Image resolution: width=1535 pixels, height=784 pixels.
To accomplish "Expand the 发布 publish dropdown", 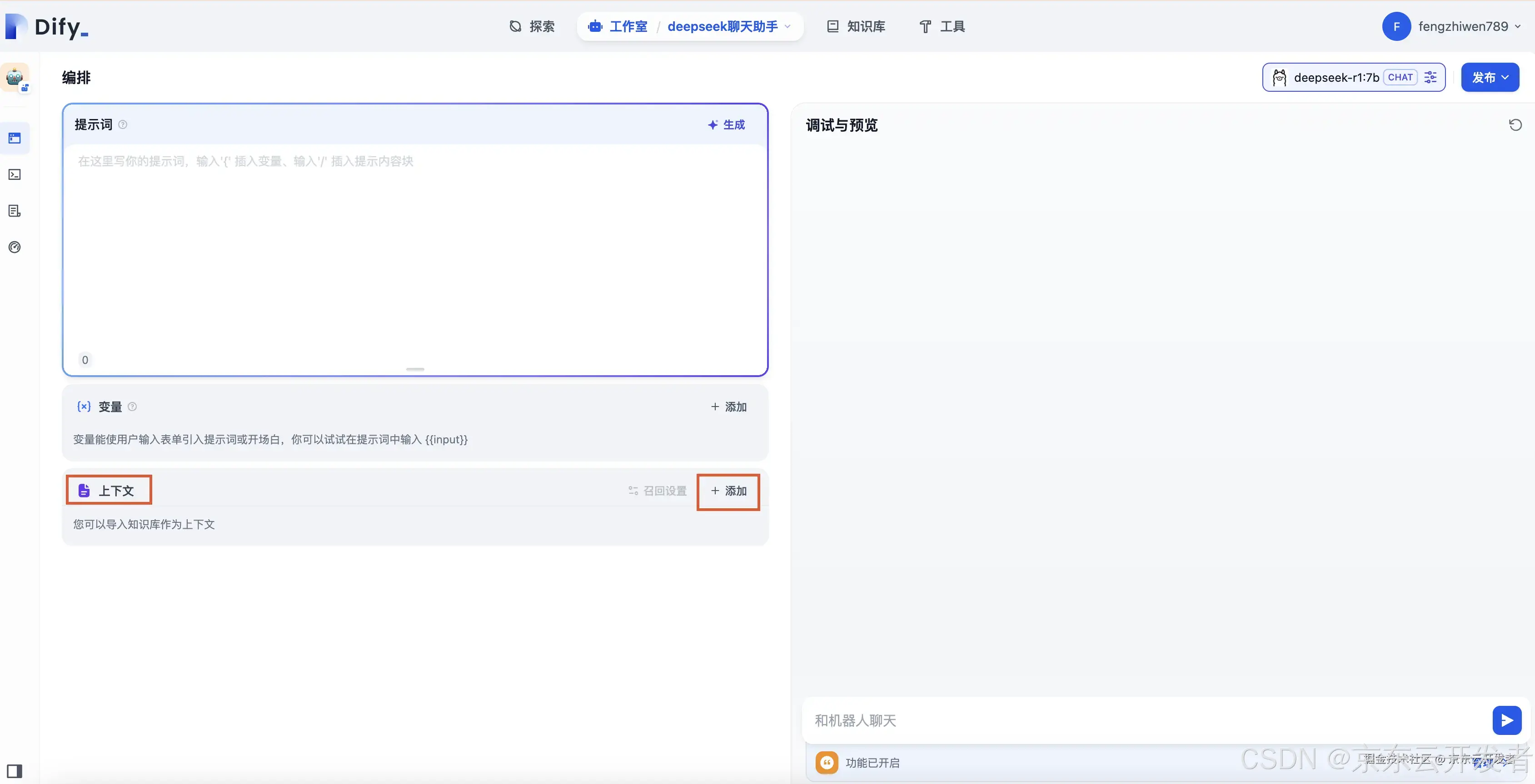I will (x=1490, y=78).
